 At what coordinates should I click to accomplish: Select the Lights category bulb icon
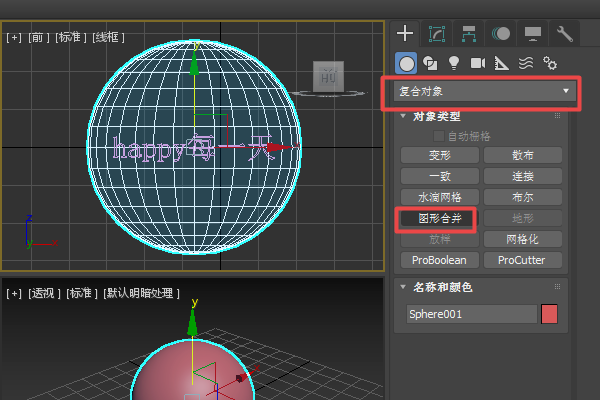point(454,63)
